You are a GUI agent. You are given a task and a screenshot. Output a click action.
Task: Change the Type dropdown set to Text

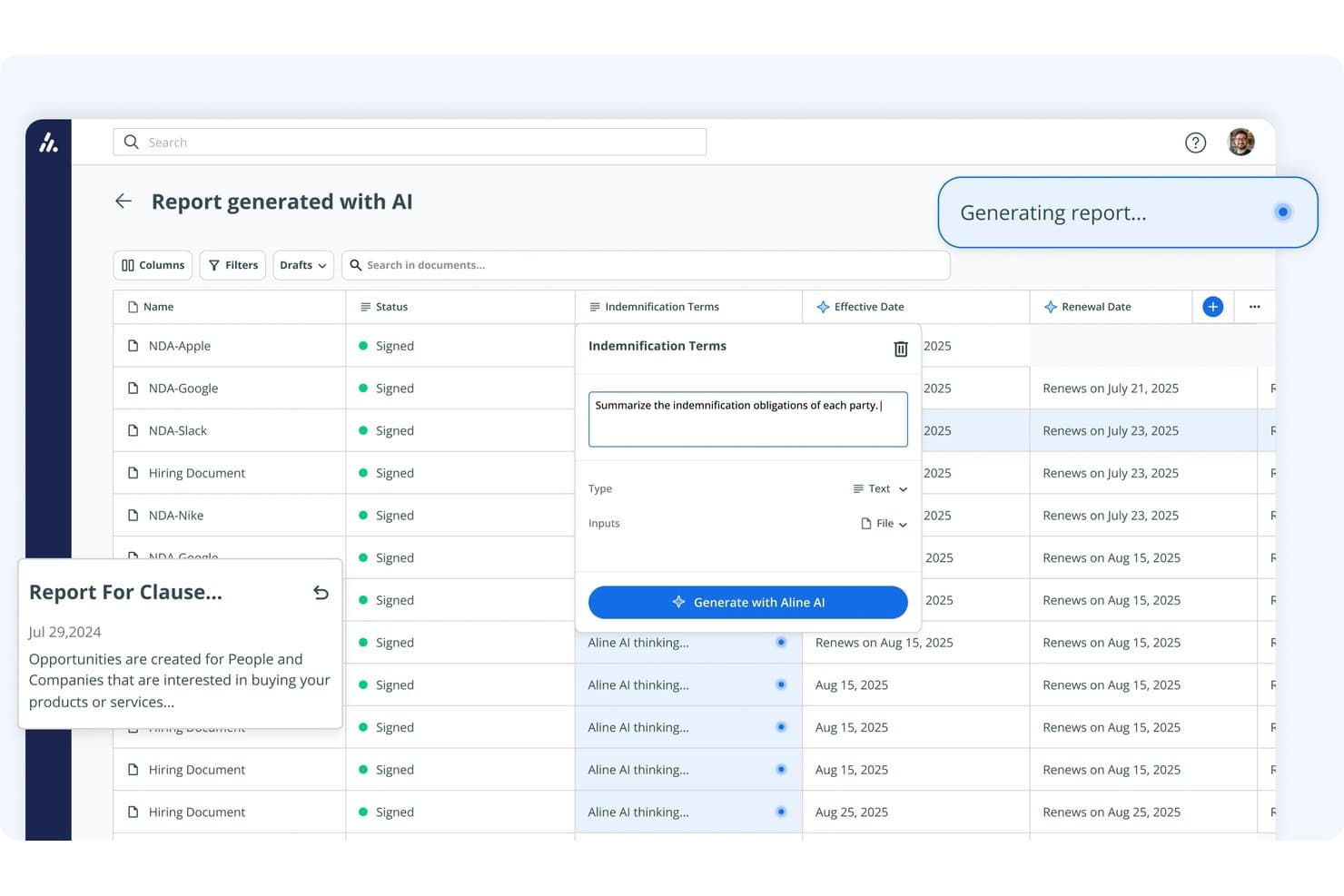(880, 489)
